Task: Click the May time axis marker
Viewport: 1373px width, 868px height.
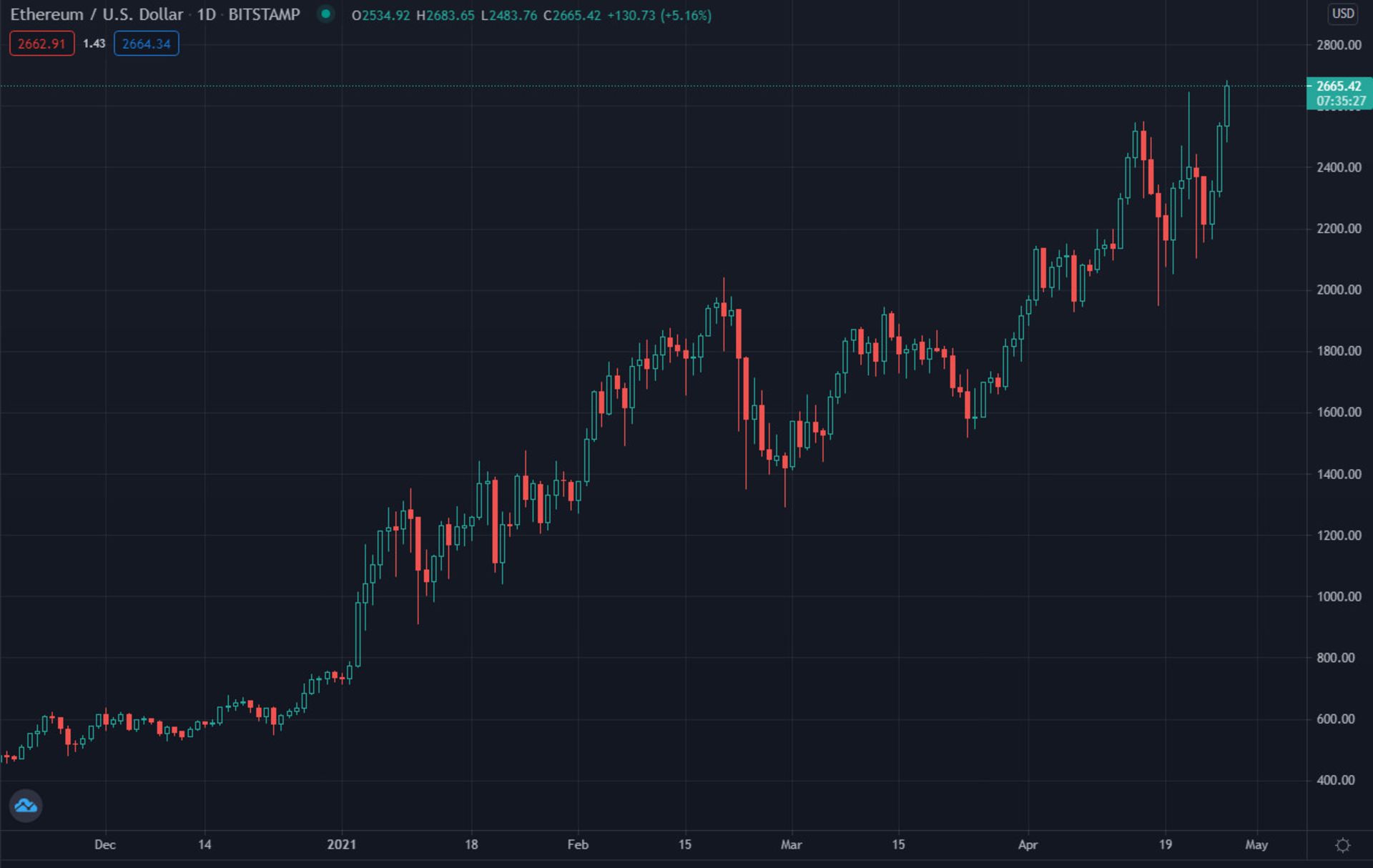Action: (x=1256, y=844)
